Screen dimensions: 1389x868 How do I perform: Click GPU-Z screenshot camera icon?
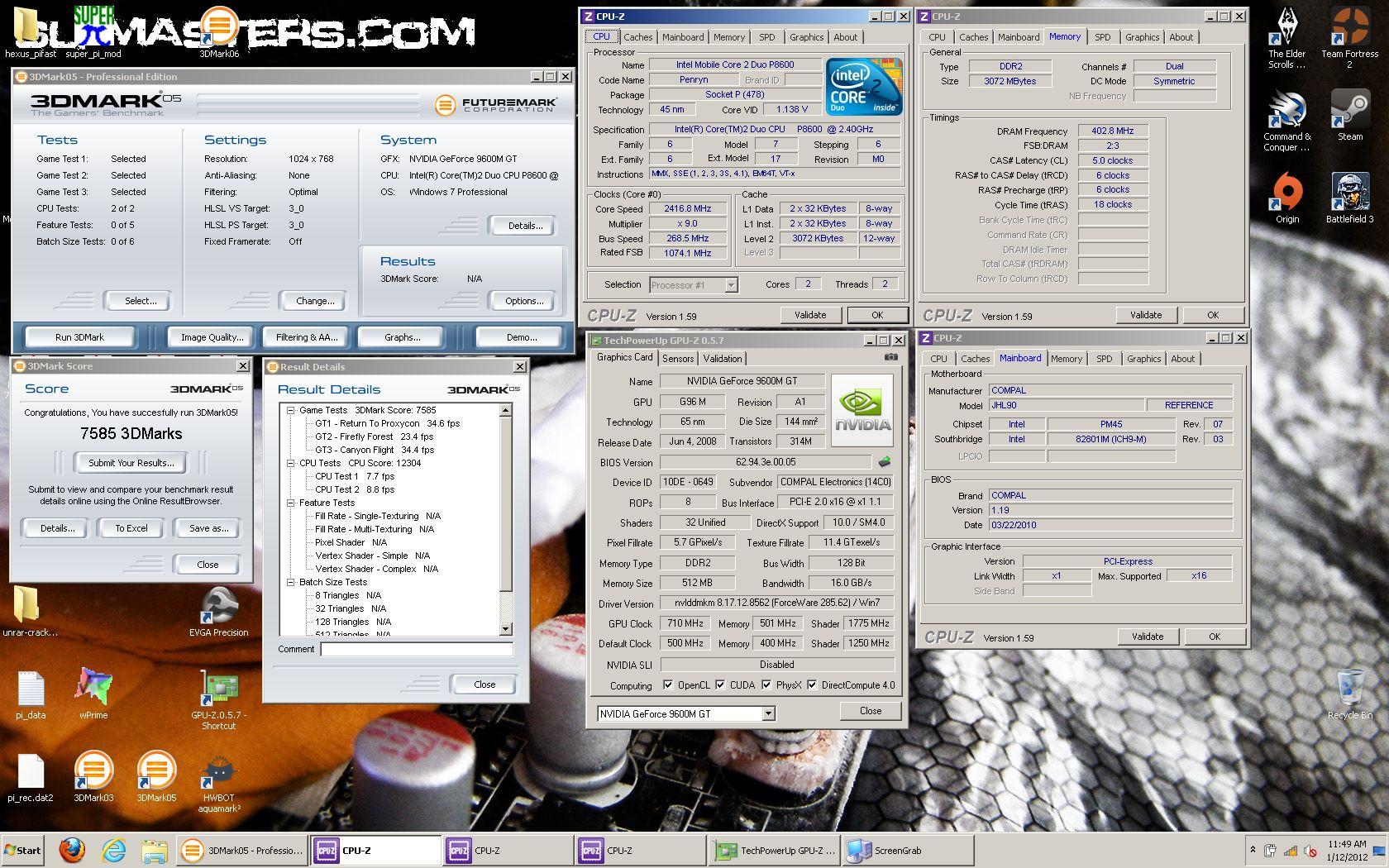coord(890,357)
